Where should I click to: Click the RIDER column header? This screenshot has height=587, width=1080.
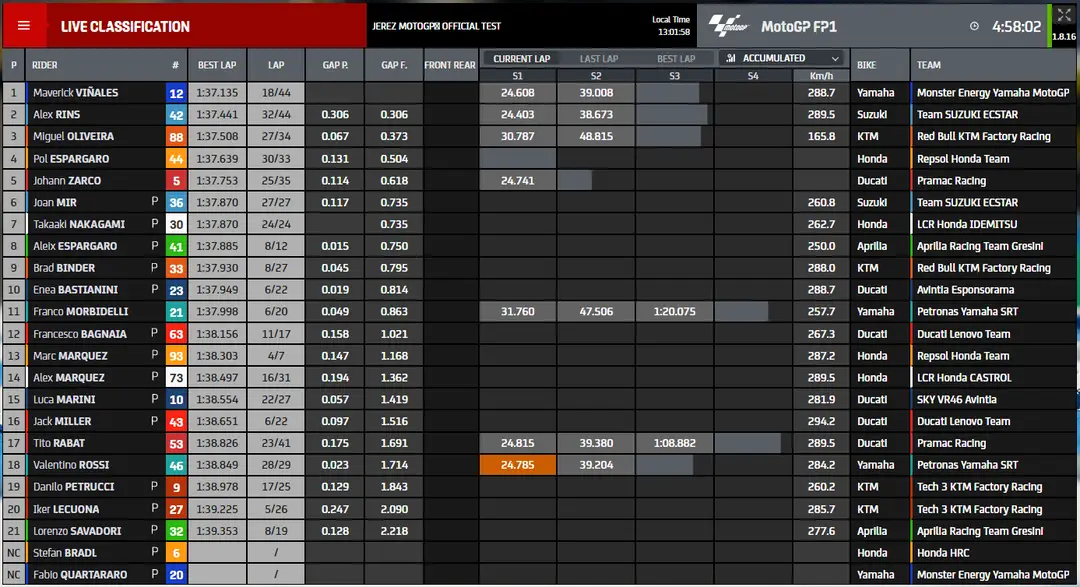45,65
